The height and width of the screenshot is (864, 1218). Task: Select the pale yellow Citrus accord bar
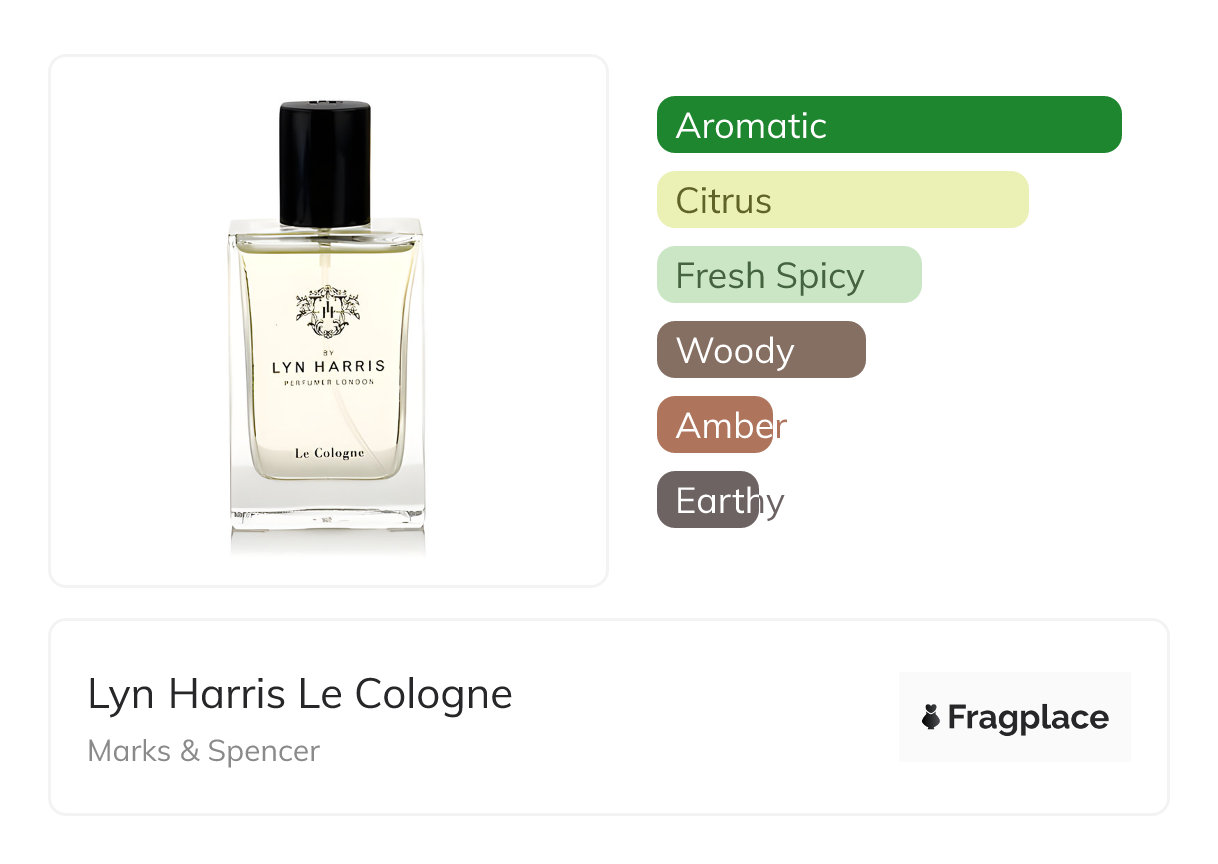point(843,200)
